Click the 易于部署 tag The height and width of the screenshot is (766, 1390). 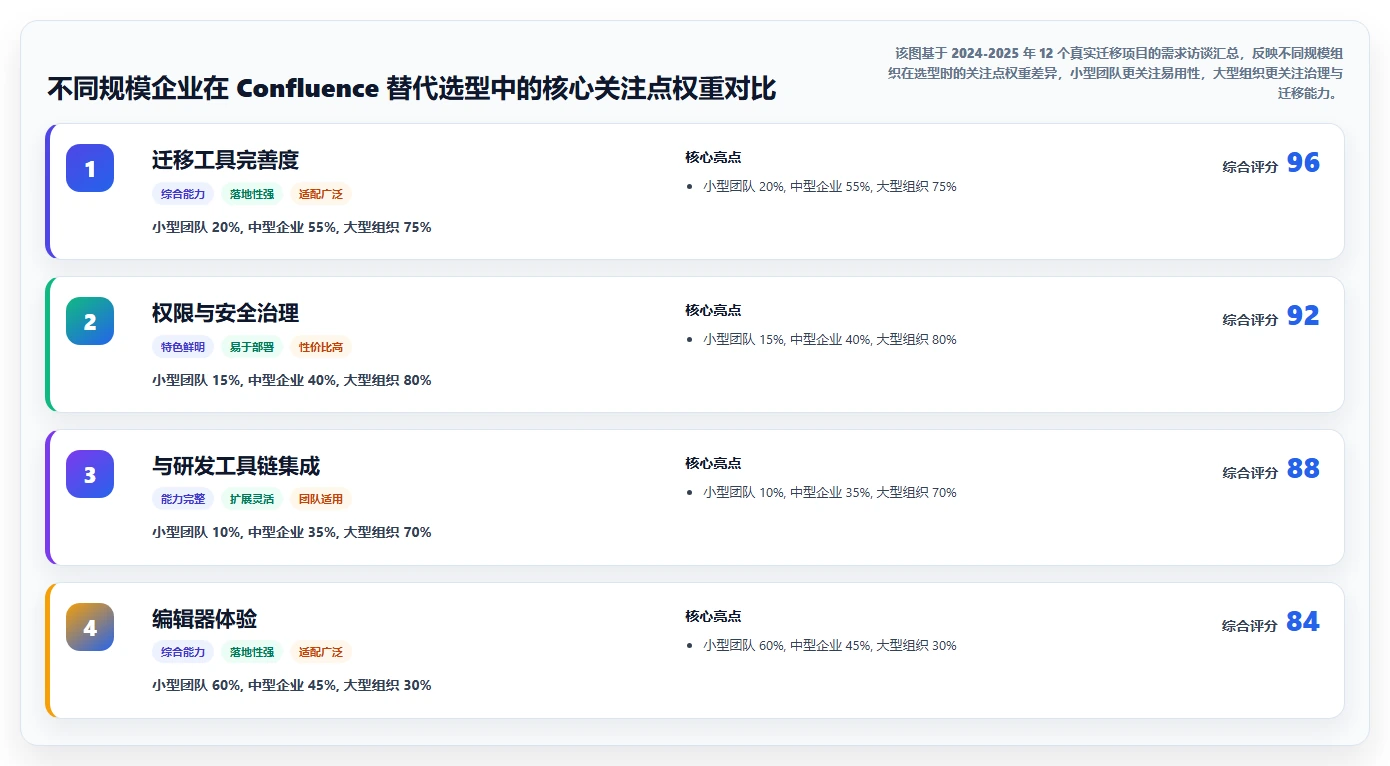point(252,347)
